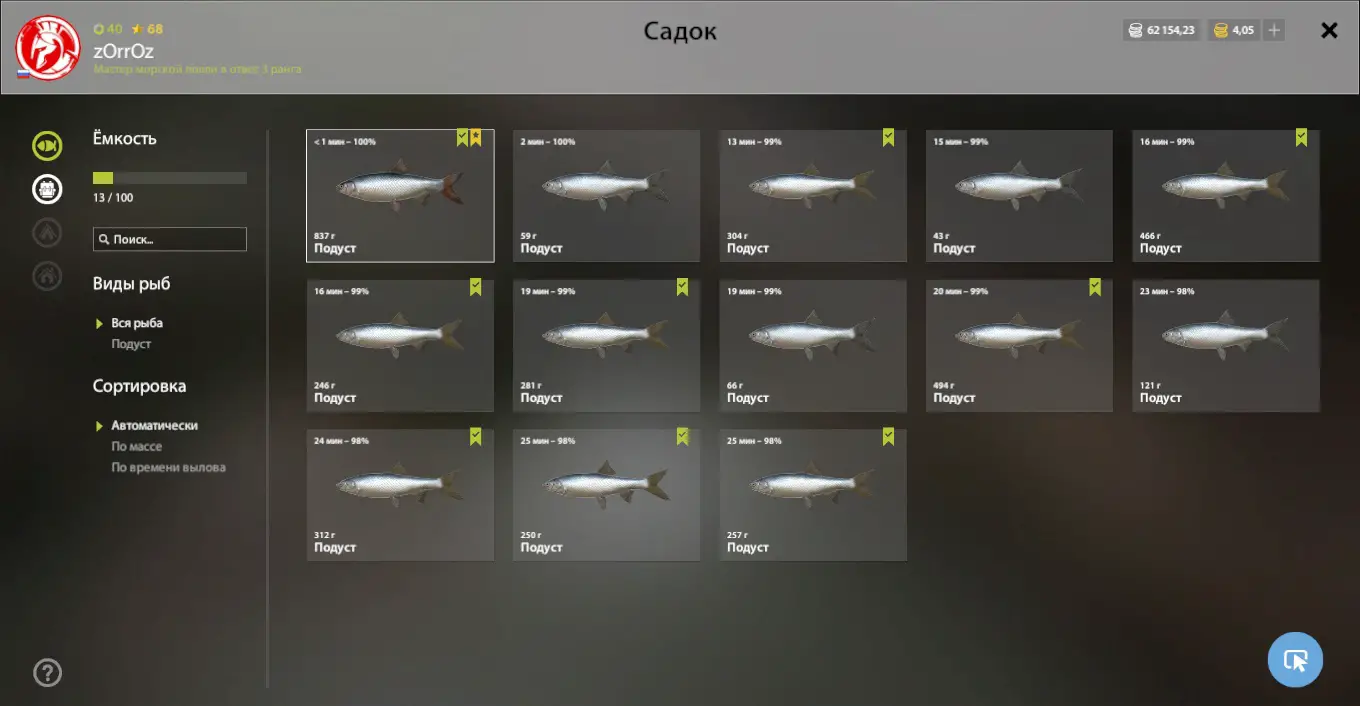The width and height of the screenshot is (1360, 706).
Task: Open the help question mark icon
Action: pos(48,673)
